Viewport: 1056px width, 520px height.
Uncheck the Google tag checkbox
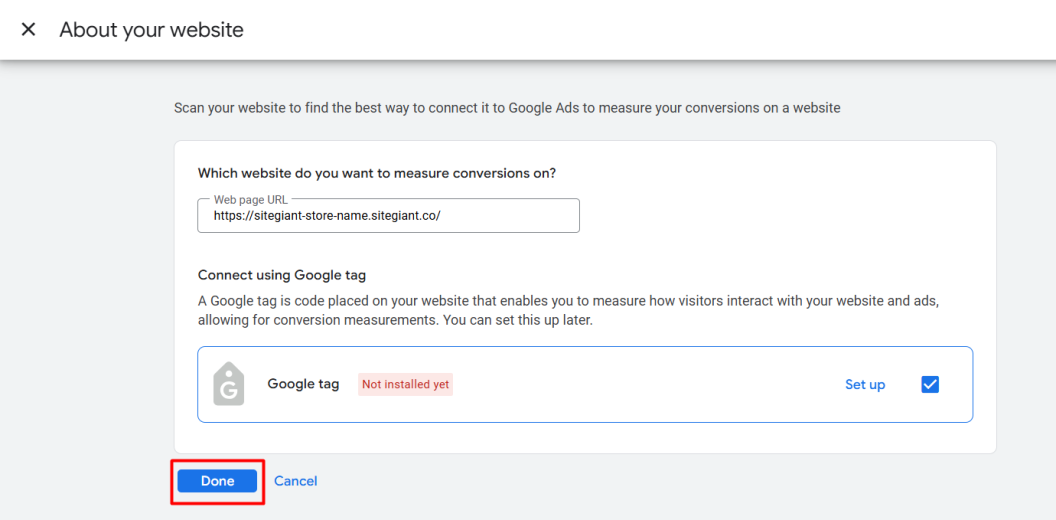(x=930, y=384)
